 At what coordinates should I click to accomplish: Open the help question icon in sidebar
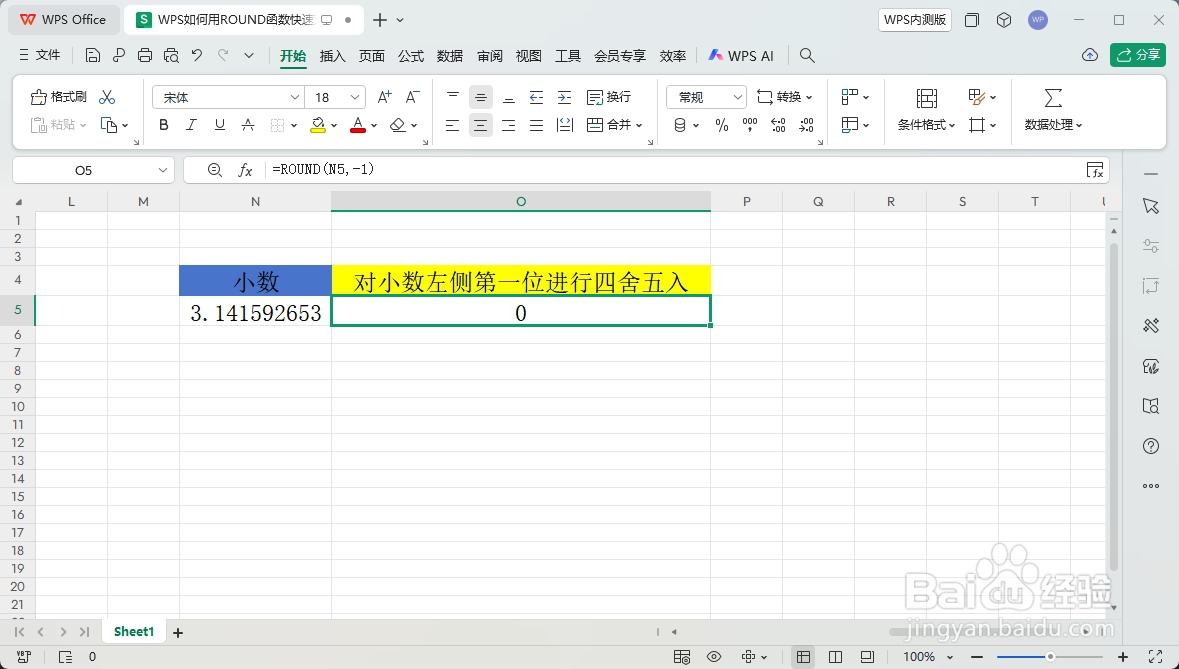(1150, 446)
